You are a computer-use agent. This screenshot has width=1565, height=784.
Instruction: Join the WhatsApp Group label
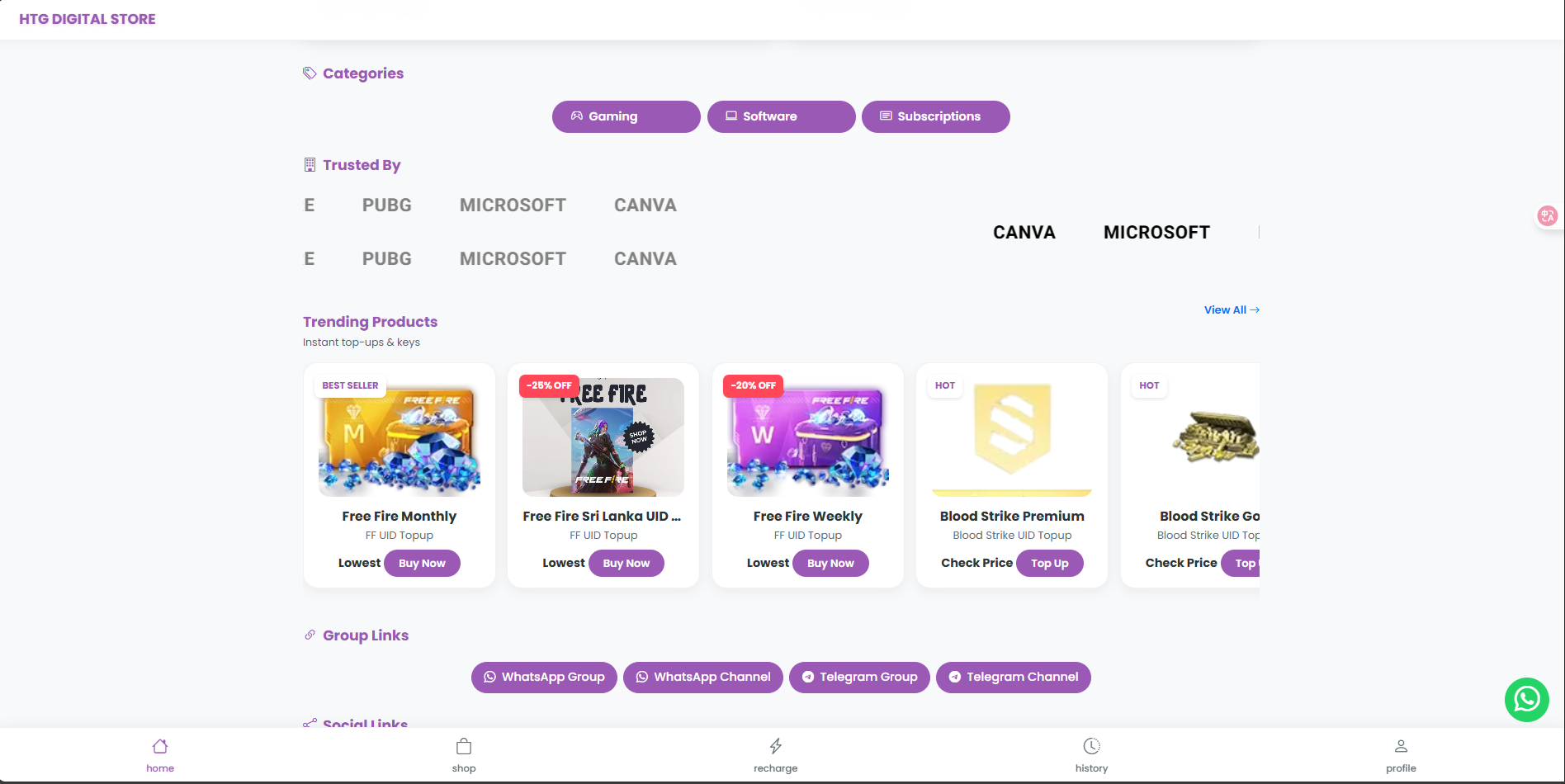553,677
